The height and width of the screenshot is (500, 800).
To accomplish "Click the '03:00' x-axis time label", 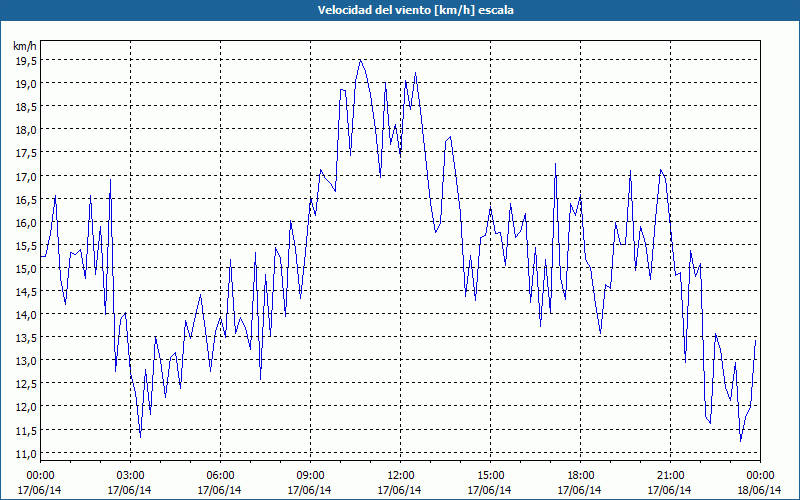I will (x=130, y=476).
